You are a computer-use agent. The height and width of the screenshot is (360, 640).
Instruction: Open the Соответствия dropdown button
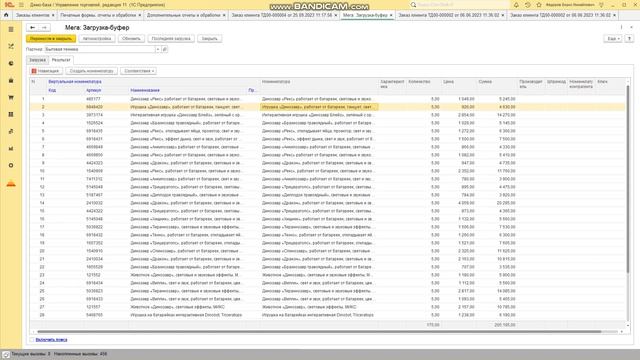[x=138, y=71]
